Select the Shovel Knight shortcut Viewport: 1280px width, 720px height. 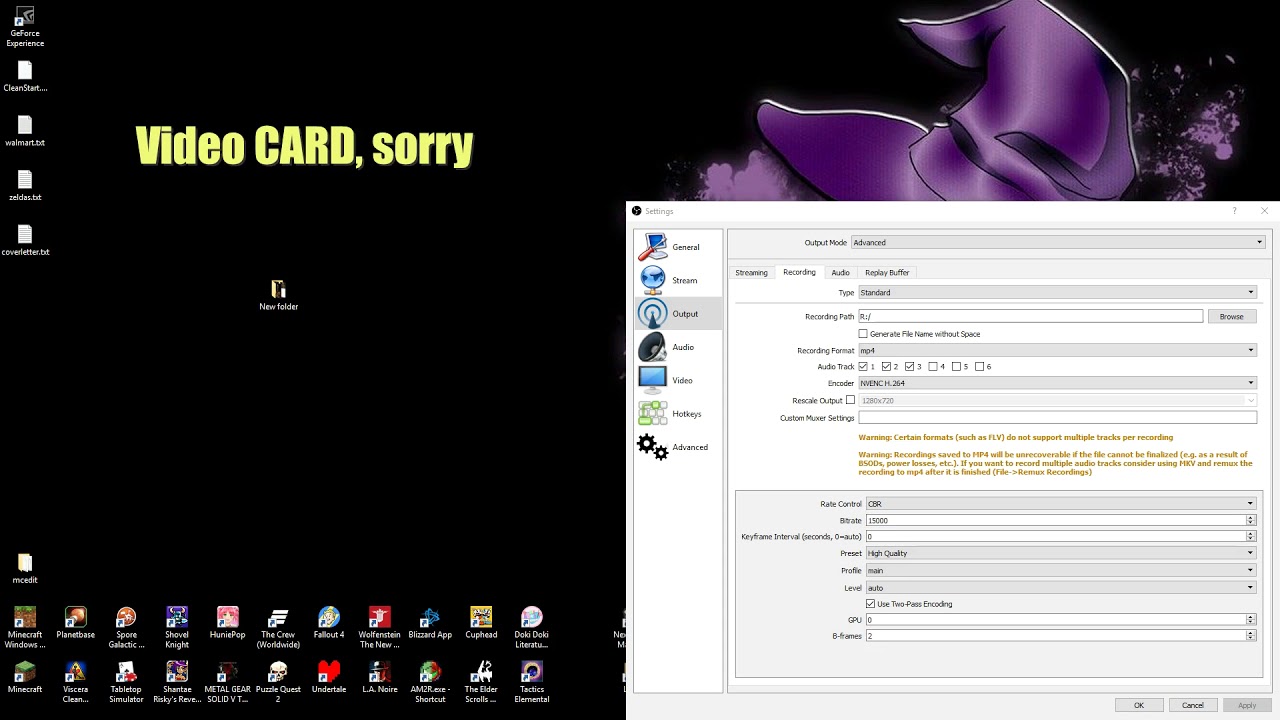pos(177,629)
